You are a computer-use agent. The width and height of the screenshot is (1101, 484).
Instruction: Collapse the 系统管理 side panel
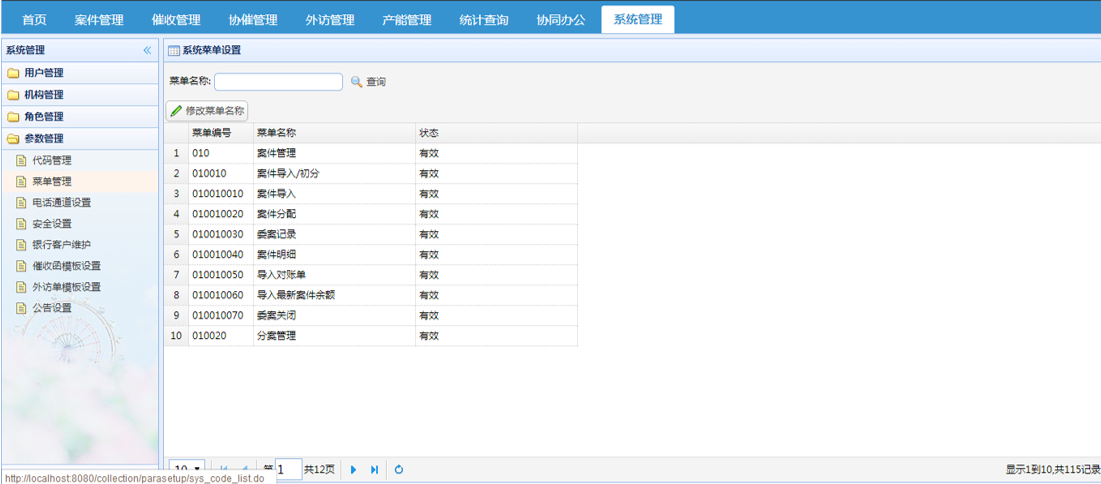pos(147,50)
